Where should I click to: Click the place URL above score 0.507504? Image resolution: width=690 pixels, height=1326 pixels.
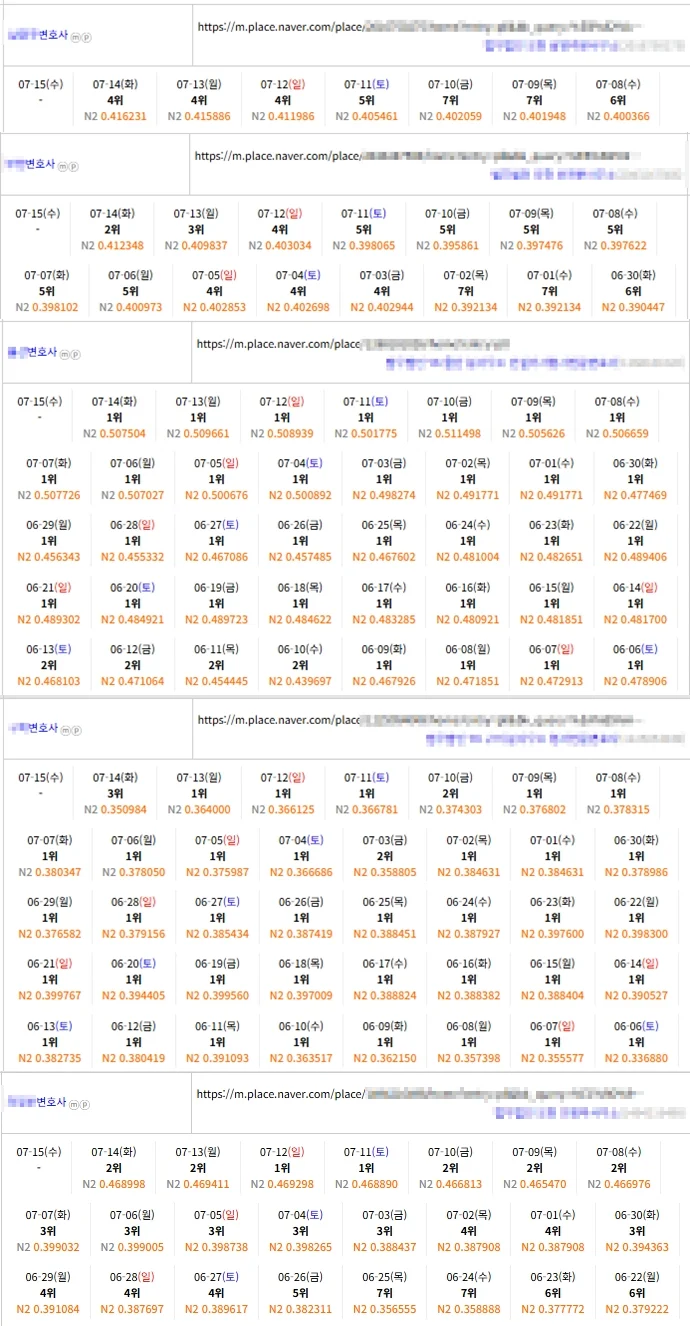coord(353,344)
